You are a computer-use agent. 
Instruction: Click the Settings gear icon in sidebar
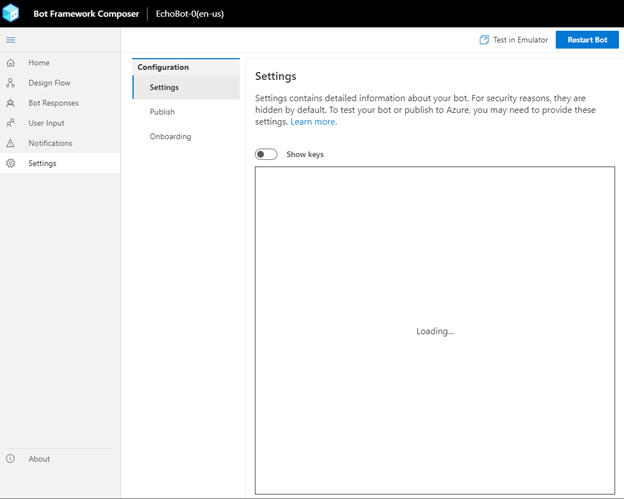pyautogui.click(x=11, y=163)
